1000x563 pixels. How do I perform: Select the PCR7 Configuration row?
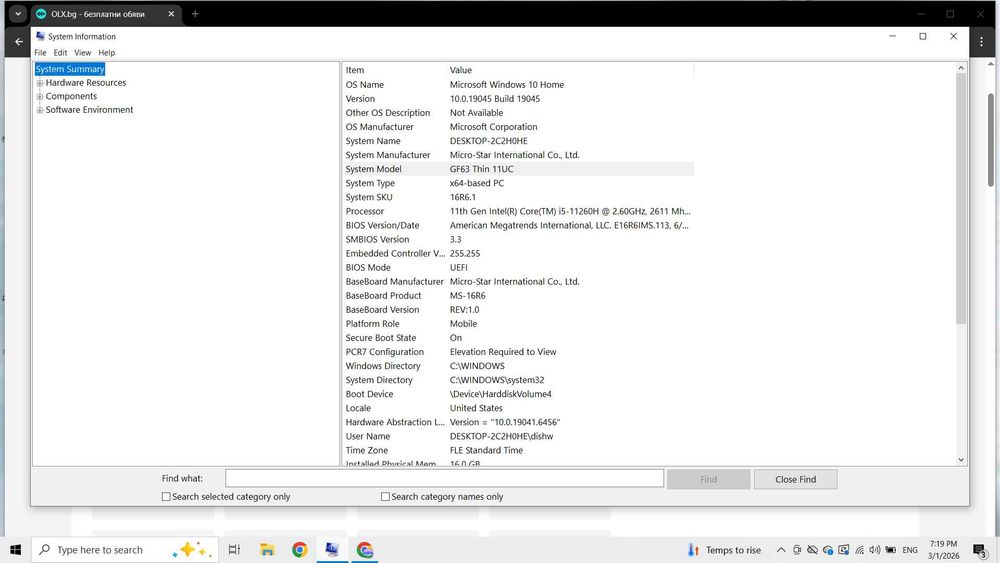click(518, 352)
